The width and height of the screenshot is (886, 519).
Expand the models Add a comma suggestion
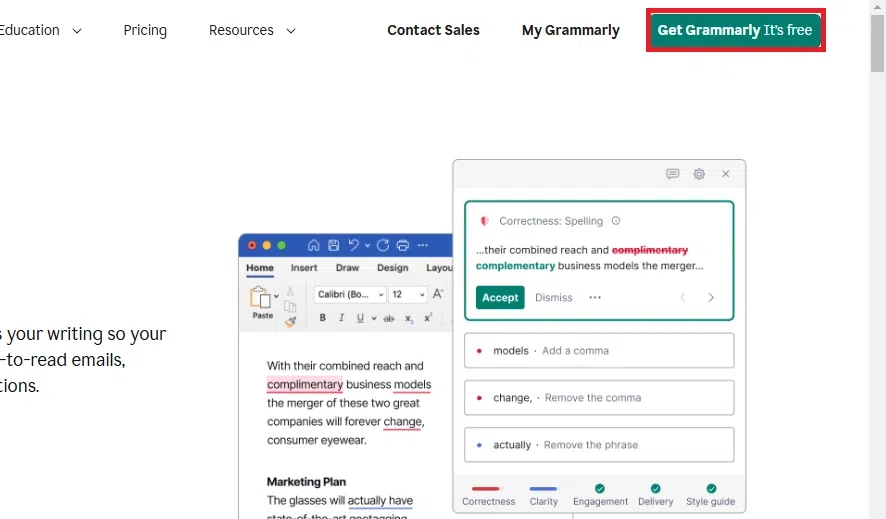tap(599, 351)
